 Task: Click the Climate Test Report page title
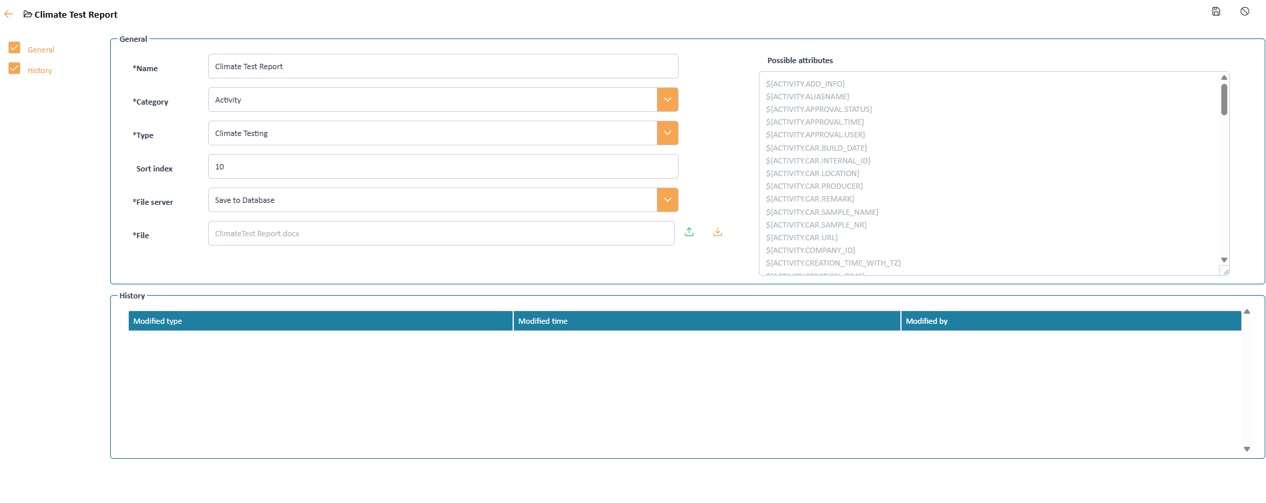[76, 15]
